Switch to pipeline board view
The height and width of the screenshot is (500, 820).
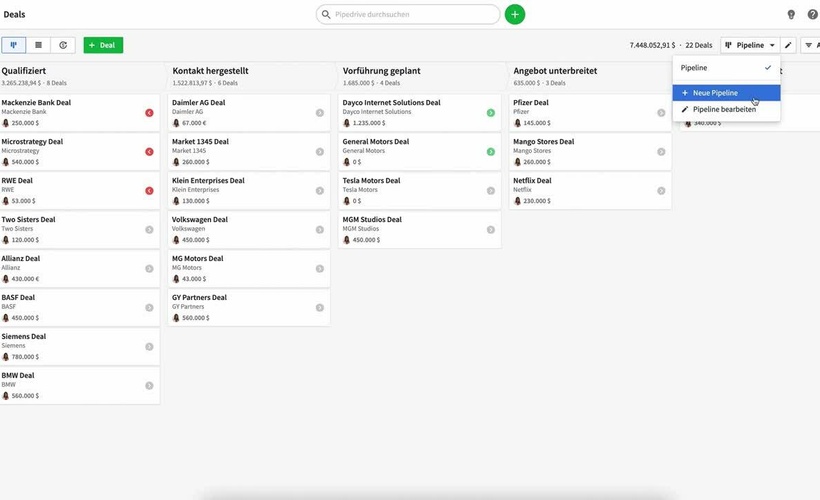pos(14,45)
